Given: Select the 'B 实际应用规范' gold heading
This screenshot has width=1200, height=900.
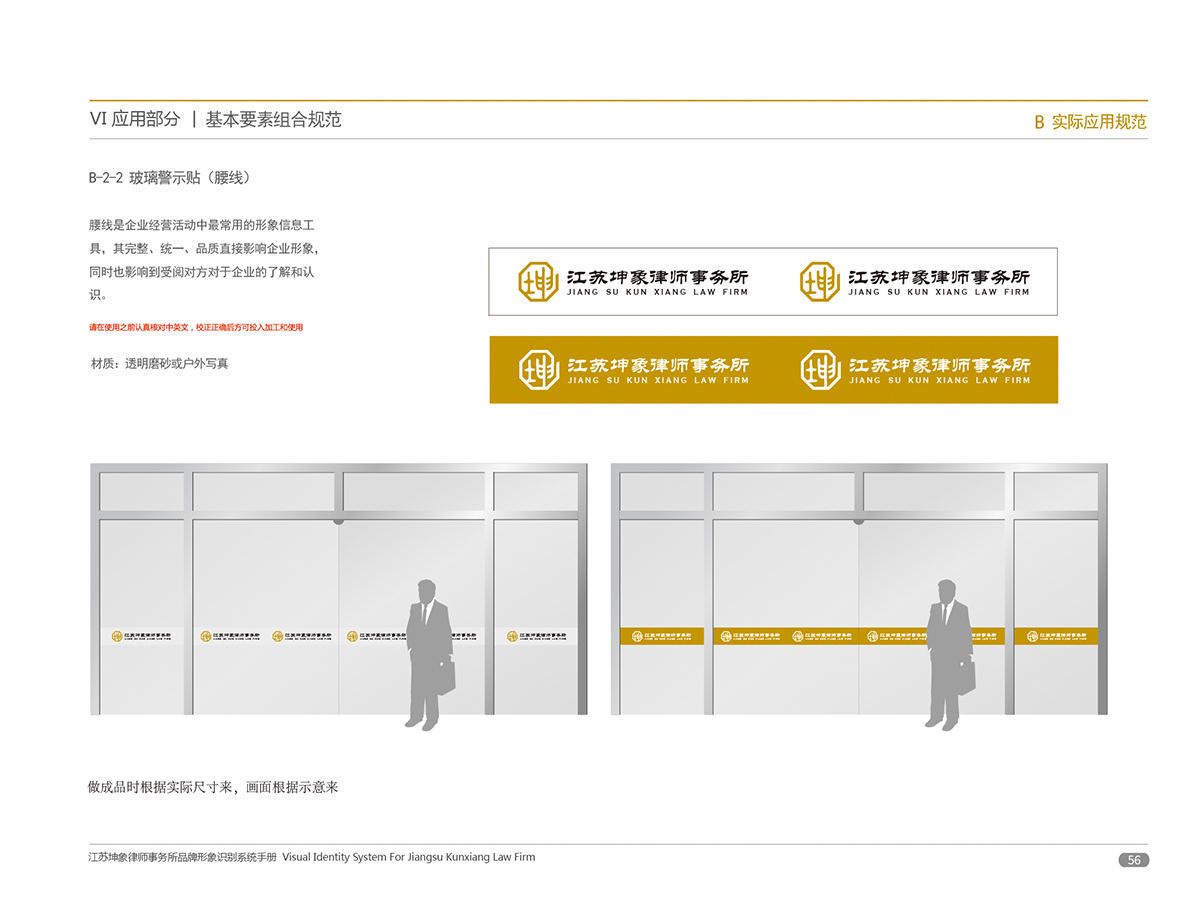Looking at the screenshot, I should point(1090,122).
